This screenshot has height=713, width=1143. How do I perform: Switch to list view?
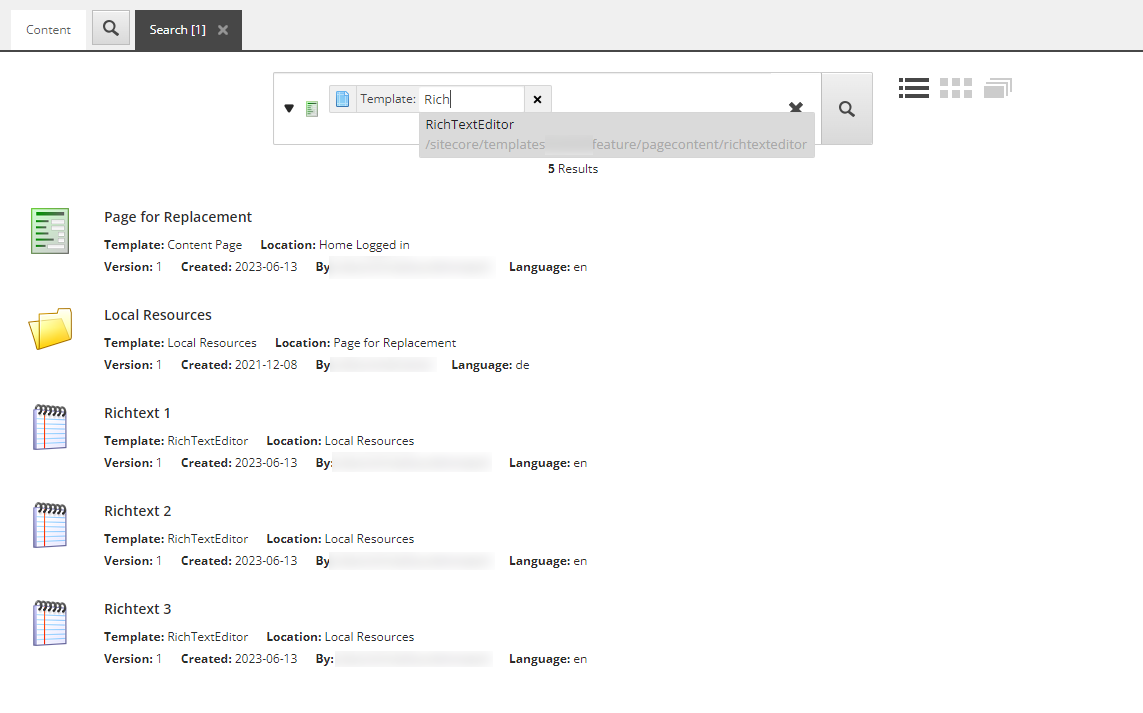click(x=914, y=88)
